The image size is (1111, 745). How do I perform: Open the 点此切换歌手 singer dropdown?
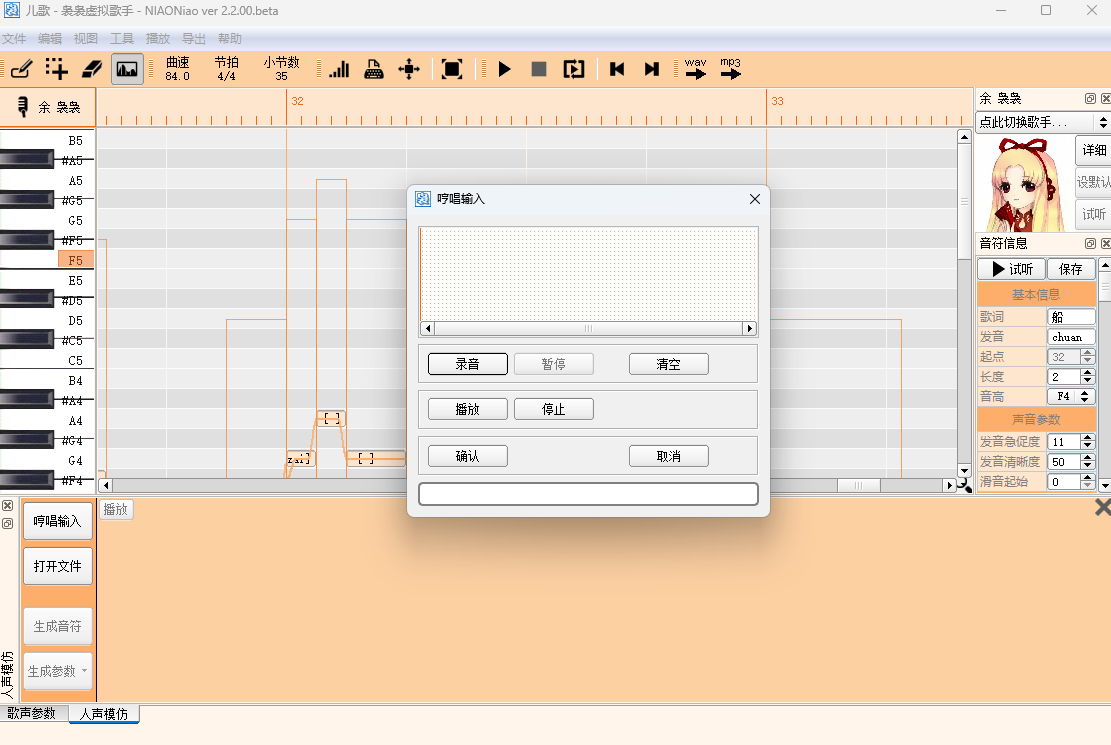point(1044,122)
